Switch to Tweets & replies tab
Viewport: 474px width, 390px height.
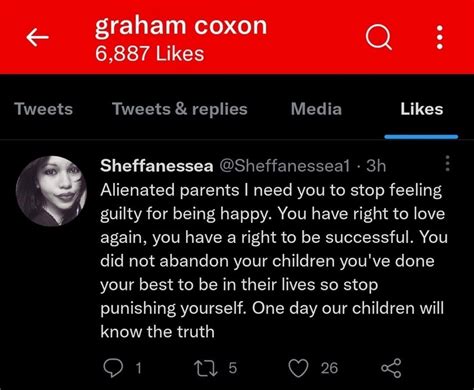click(180, 109)
